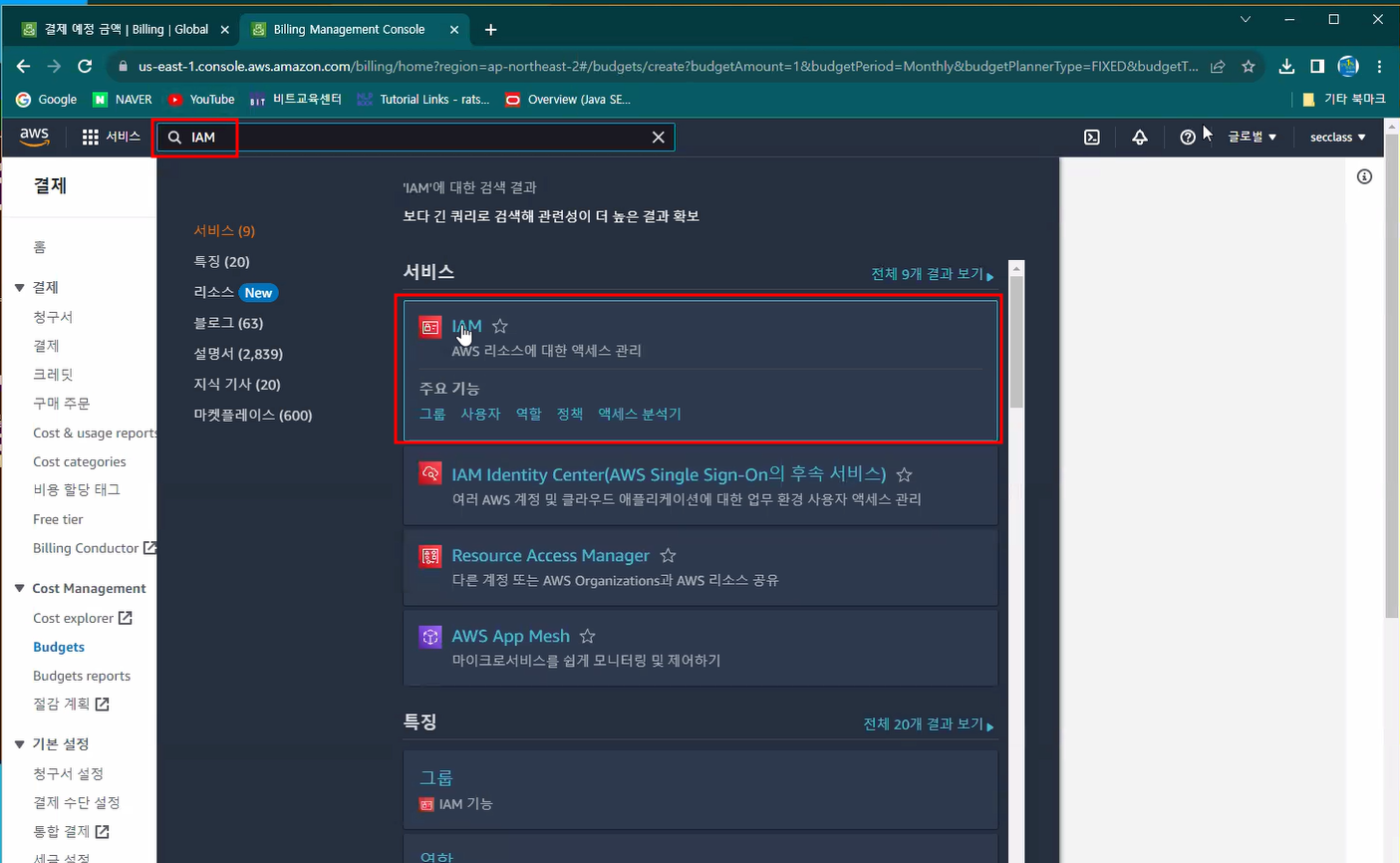Toggle the browser side panel icon
Viewport: 1400px width, 863px height.
point(1317,66)
